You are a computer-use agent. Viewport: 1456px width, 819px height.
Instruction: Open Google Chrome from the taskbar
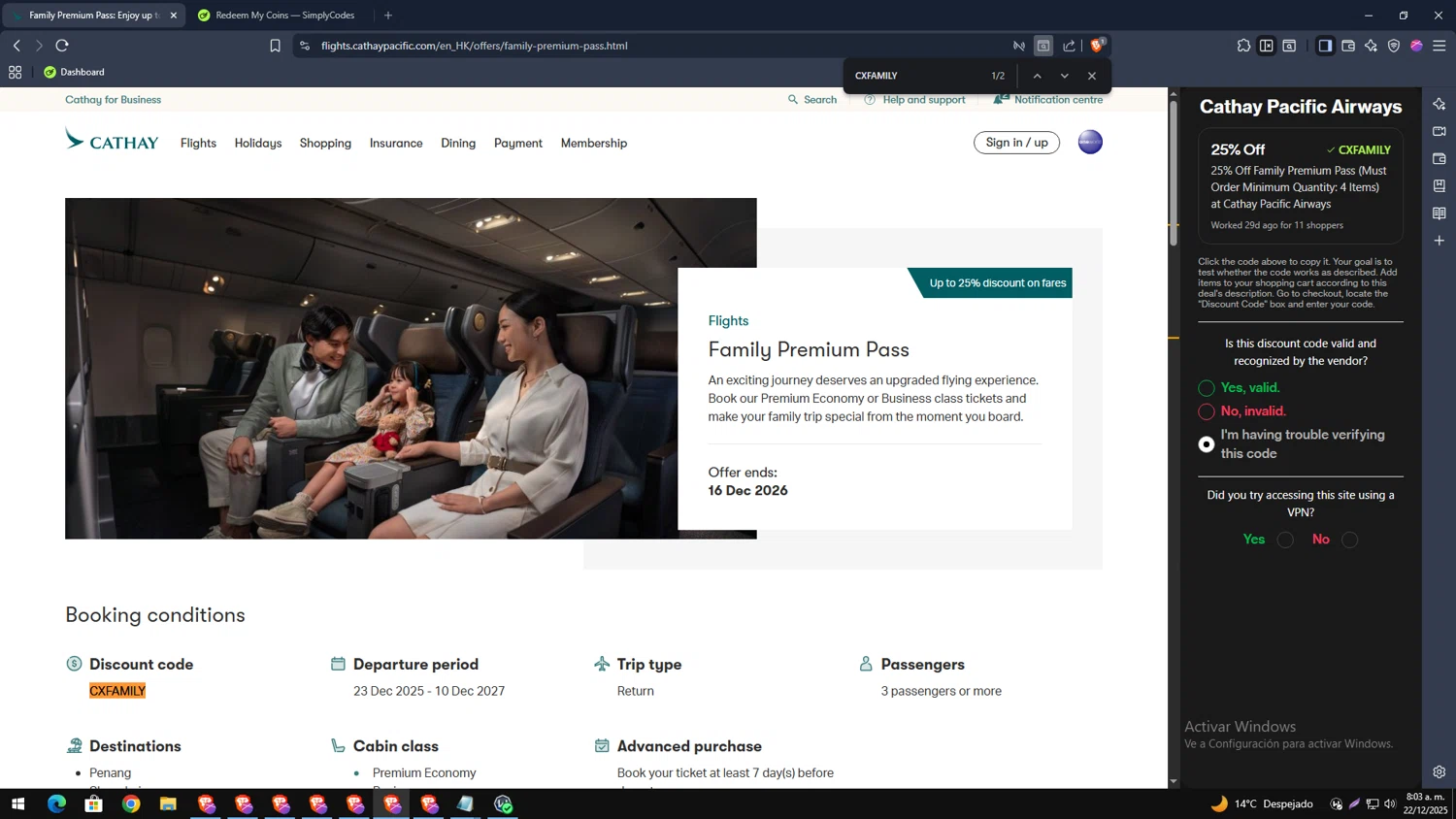tap(131, 803)
